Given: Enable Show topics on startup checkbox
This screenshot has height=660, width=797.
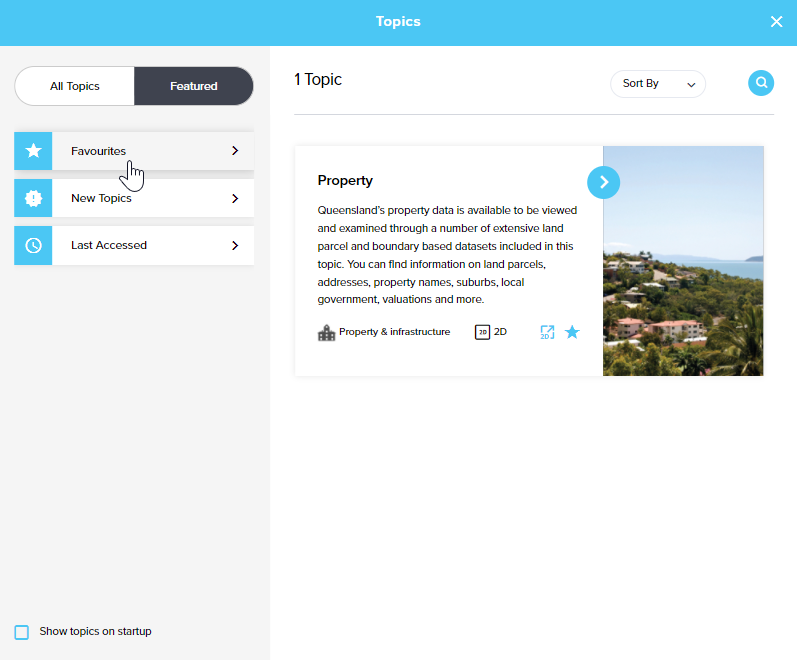Looking at the screenshot, I should 22,632.
